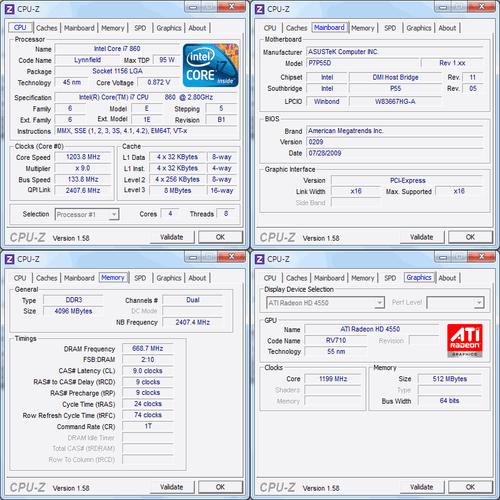
Task: Click the Command Rate value '1T'
Action: coord(148,426)
